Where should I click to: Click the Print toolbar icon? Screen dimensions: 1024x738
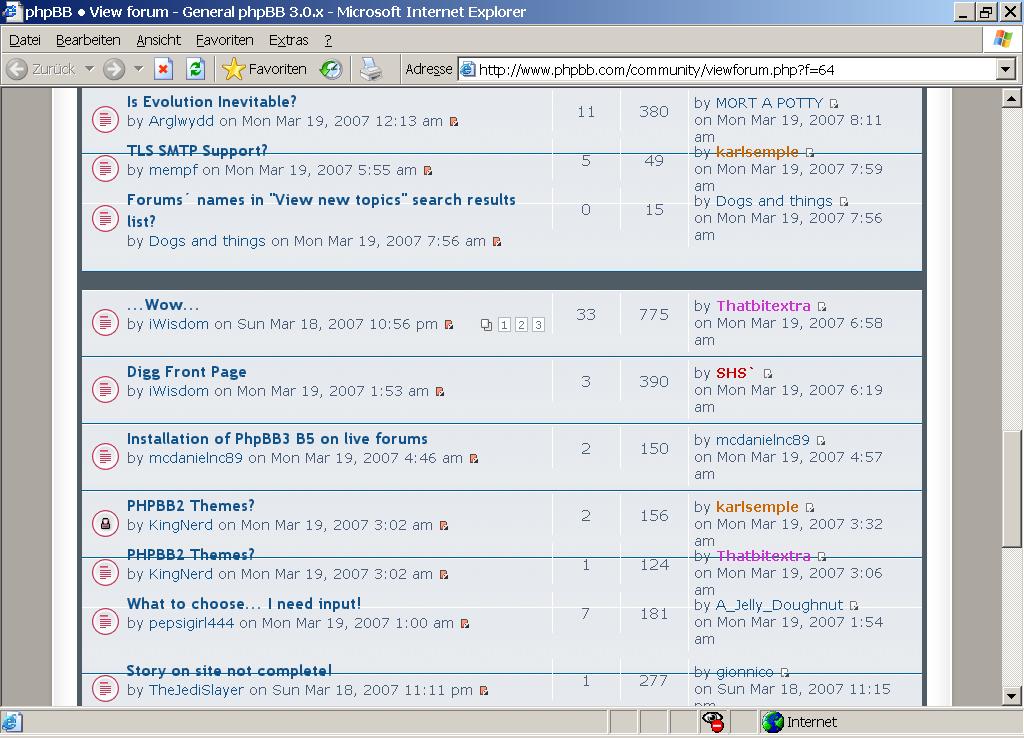tap(371, 69)
